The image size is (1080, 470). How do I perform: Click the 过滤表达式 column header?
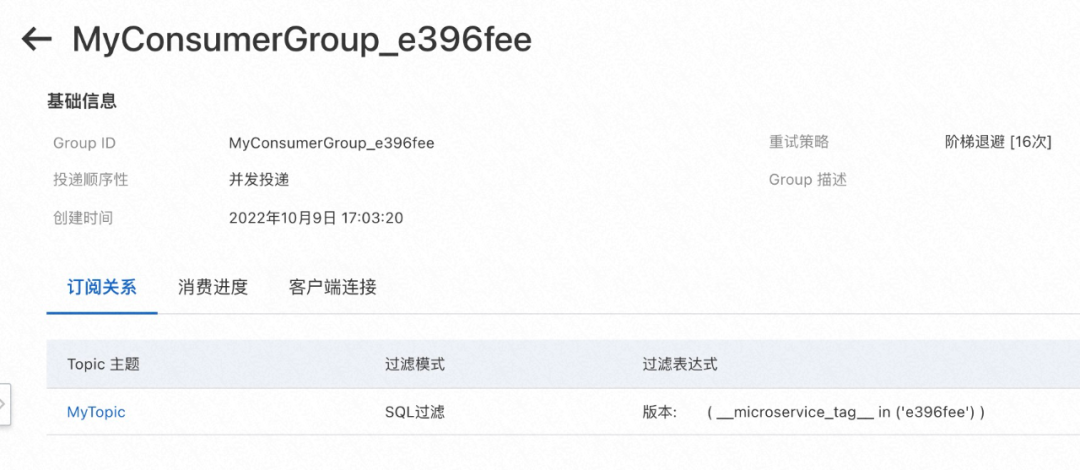(680, 364)
